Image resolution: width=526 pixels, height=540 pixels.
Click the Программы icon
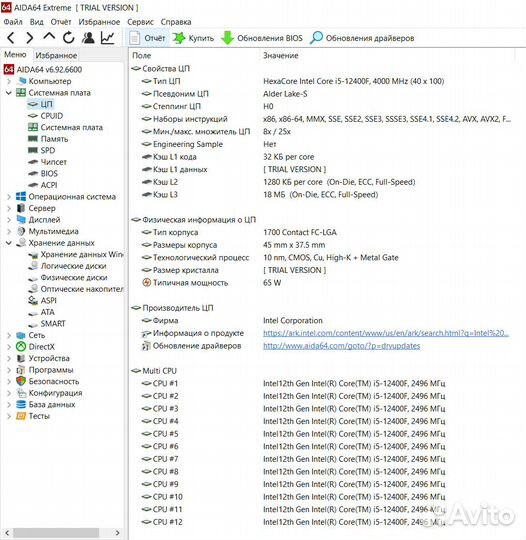point(21,370)
